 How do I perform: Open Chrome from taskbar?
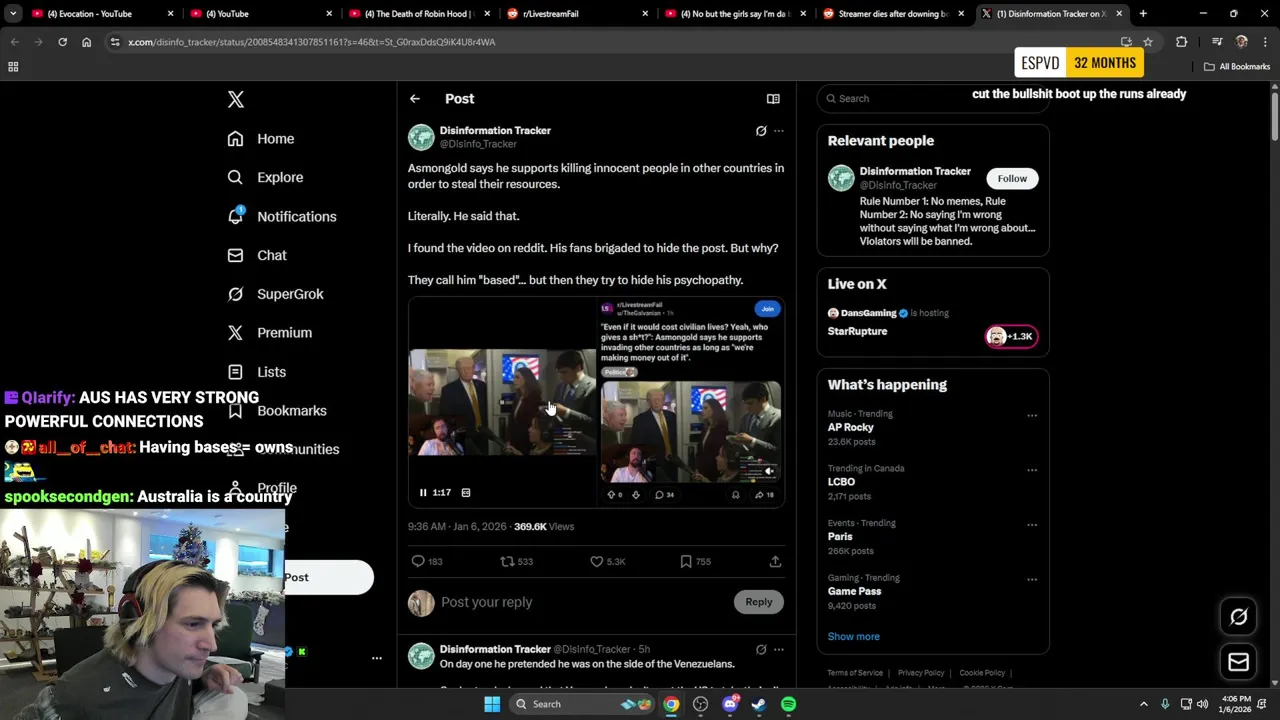click(671, 704)
